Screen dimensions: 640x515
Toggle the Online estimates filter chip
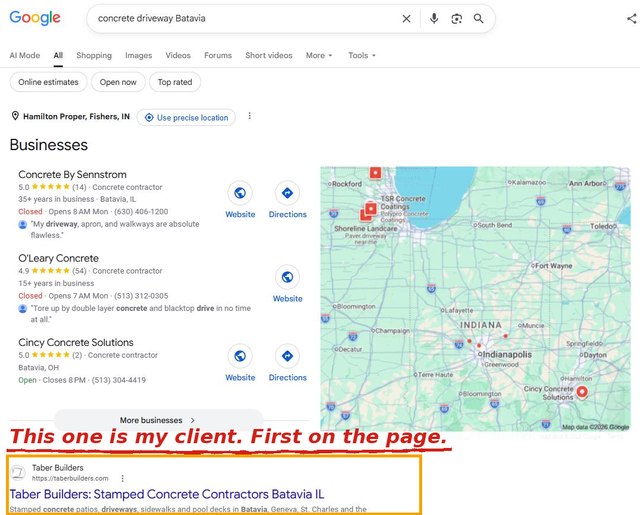pos(48,82)
